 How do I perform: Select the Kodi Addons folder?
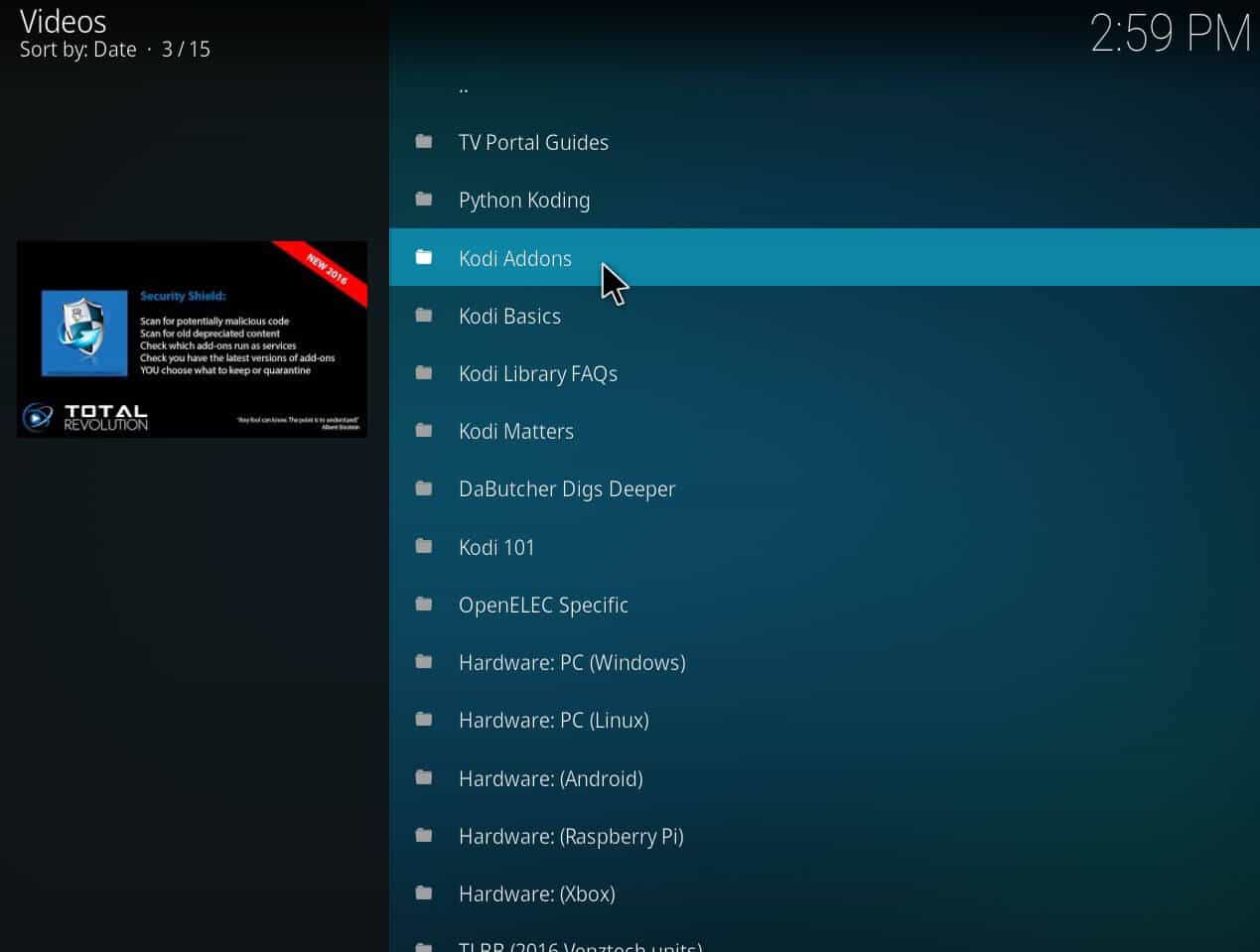824,257
